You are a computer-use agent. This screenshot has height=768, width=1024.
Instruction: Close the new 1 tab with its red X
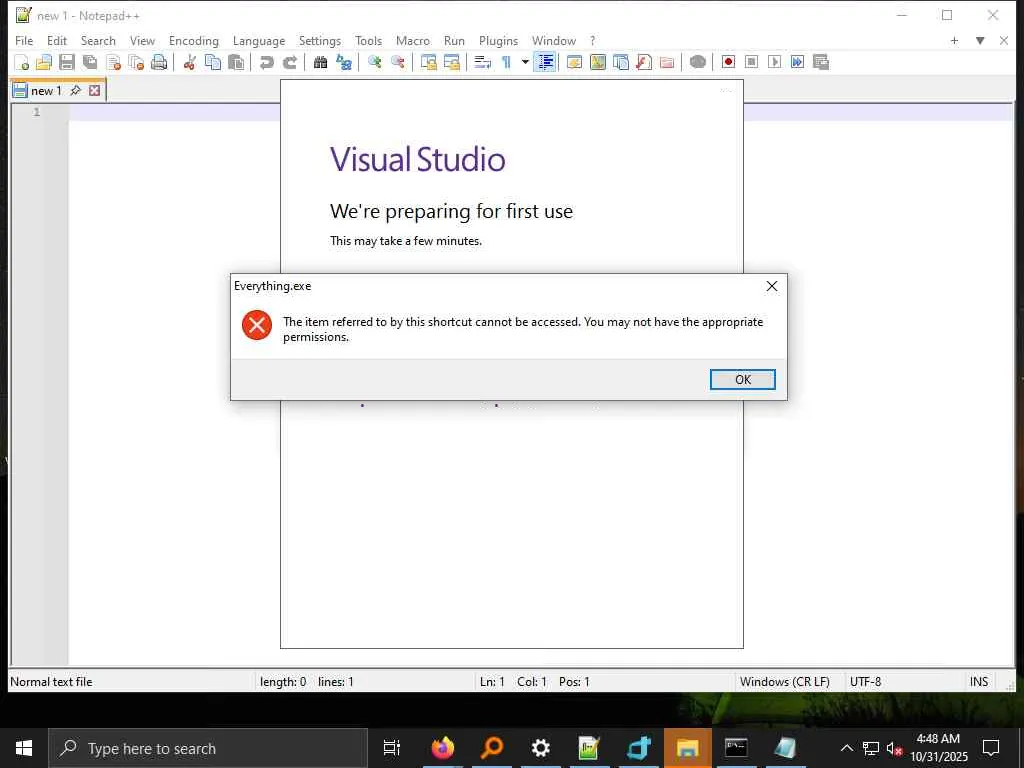point(95,90)
